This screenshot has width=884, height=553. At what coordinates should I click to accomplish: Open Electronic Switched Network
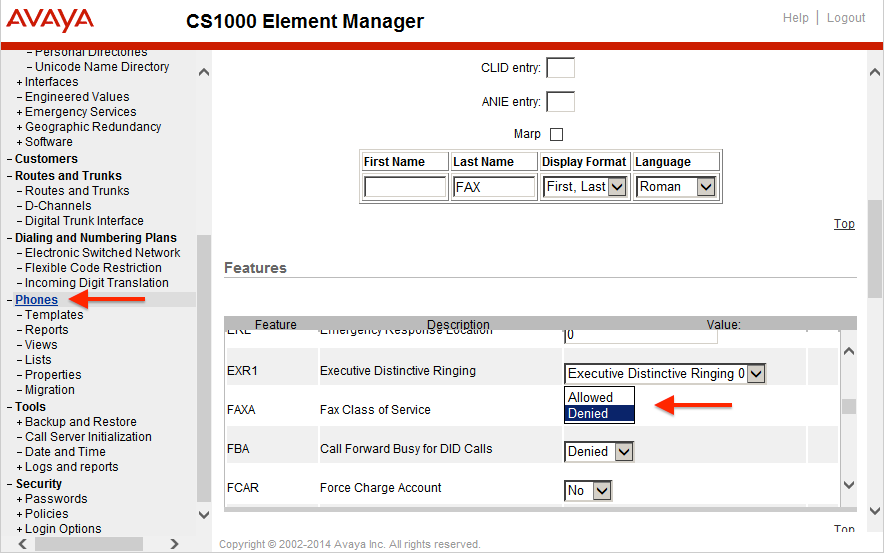pyautogui.click(x=103, y=253)
